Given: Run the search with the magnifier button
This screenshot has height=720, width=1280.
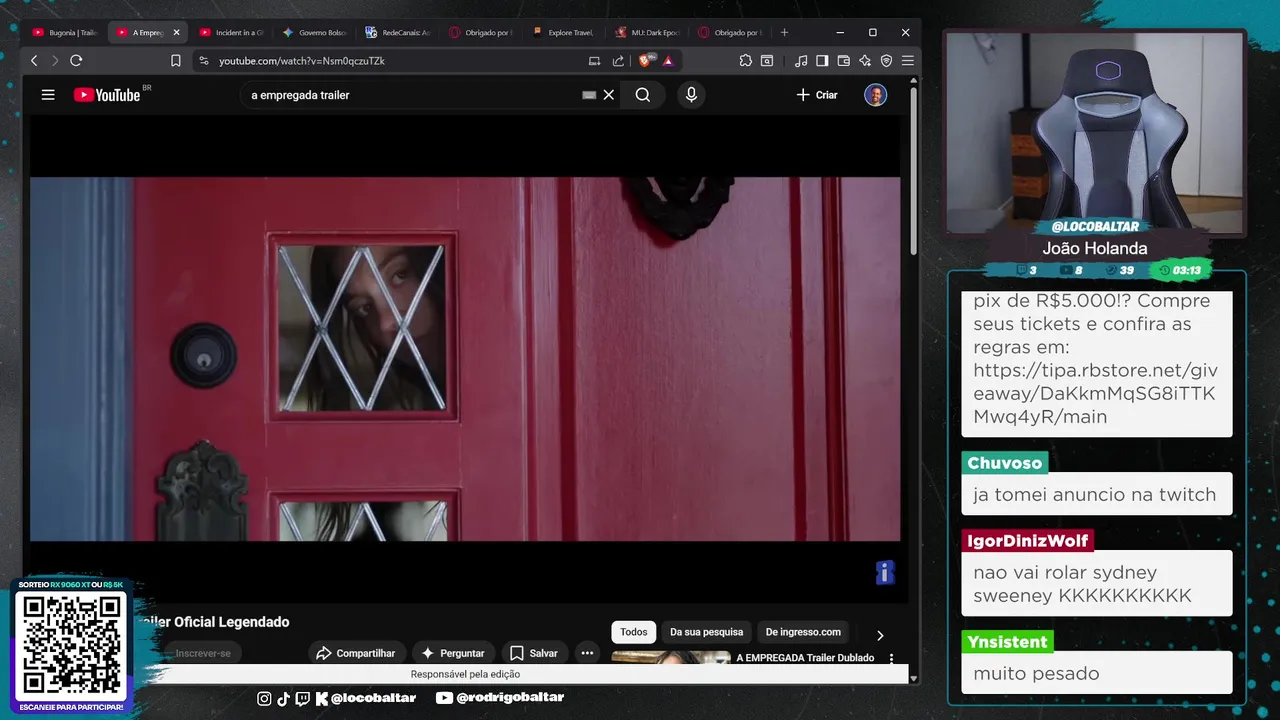Looking at the screenshot, I should pos(643,95).
